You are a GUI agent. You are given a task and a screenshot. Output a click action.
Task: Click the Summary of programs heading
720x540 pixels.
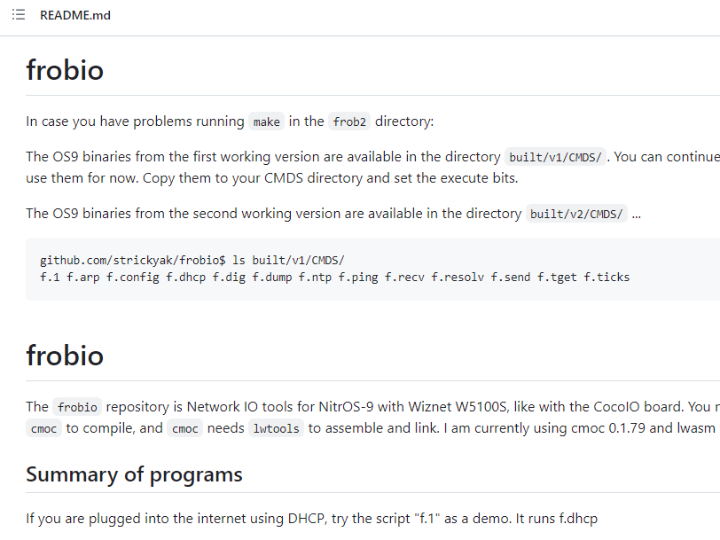(134, 474)
